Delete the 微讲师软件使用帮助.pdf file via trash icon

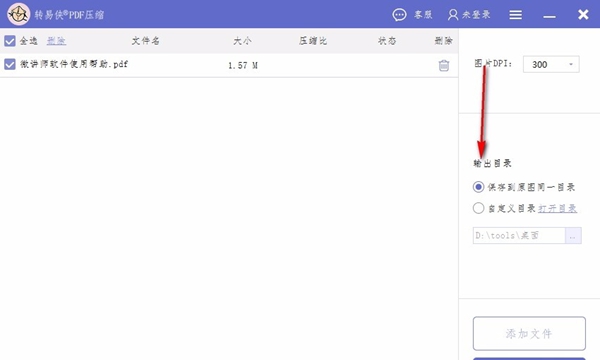(443, 65)
